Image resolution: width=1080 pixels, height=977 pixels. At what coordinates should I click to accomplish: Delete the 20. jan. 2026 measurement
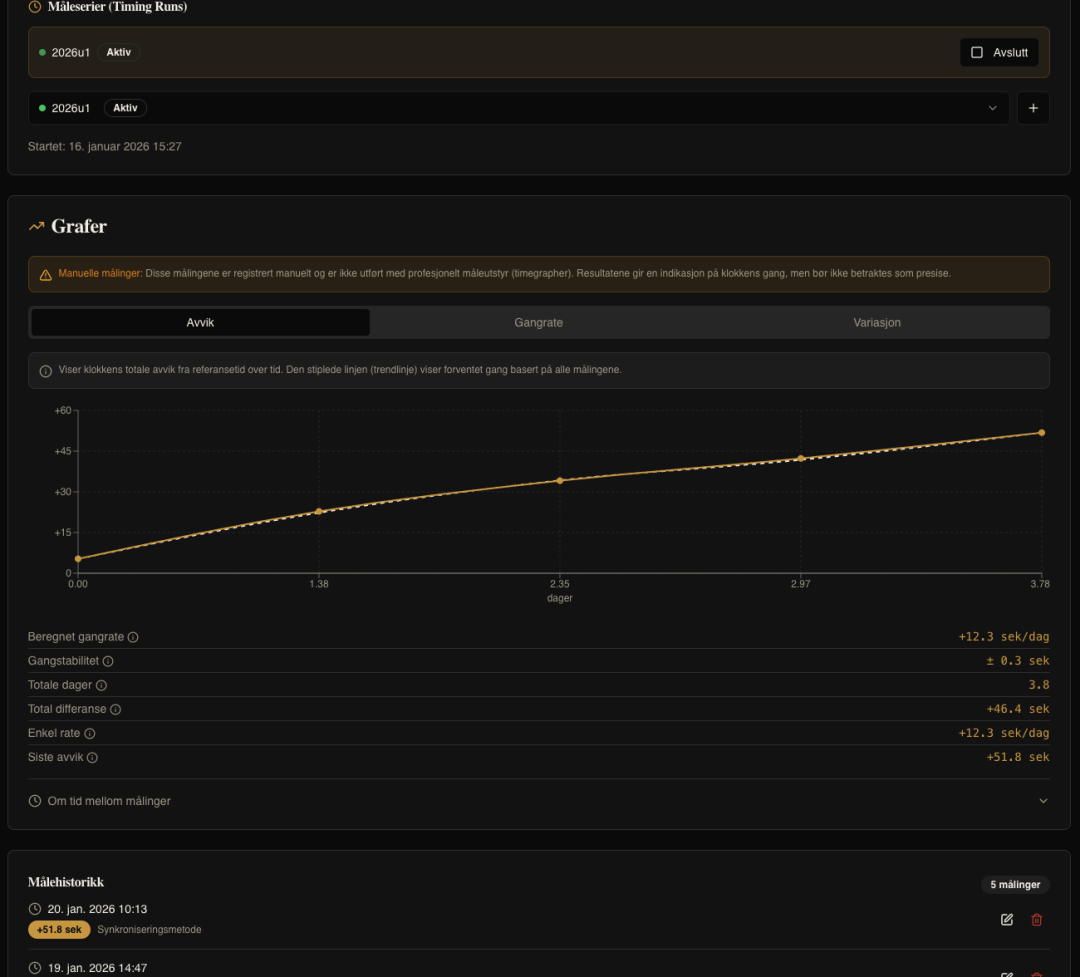coord(1037,919)
